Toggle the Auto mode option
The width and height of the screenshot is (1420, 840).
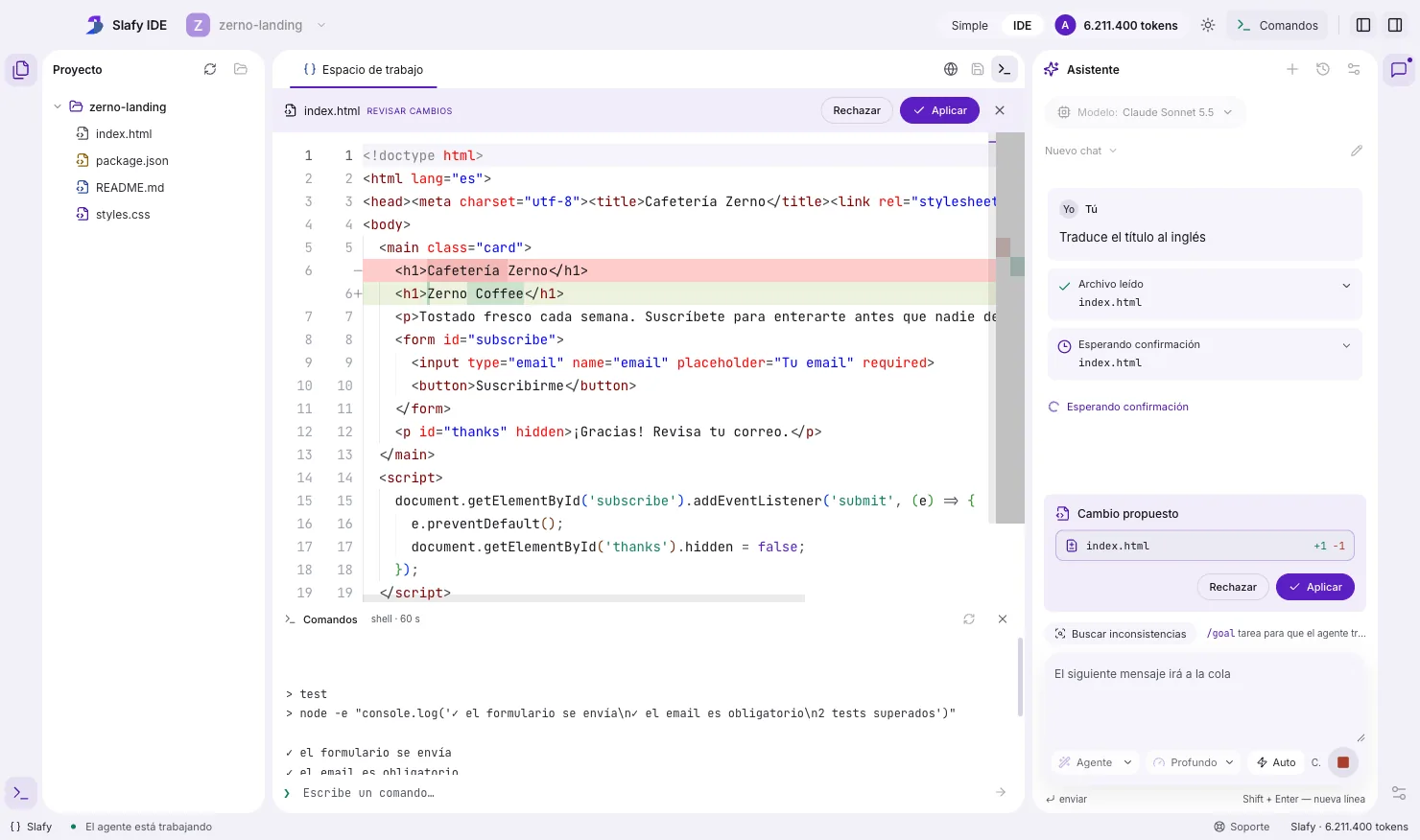[x=1276, y=762]
